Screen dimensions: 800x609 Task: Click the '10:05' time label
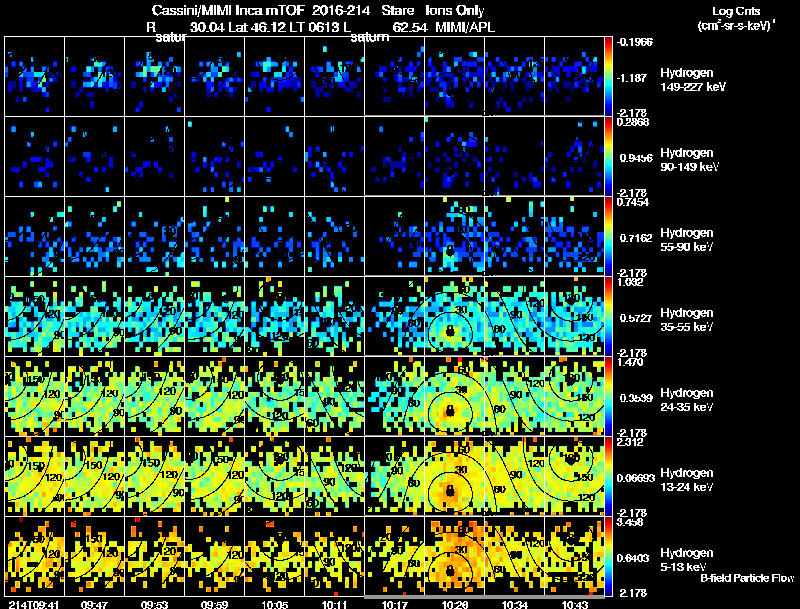(x=274, y=605)
